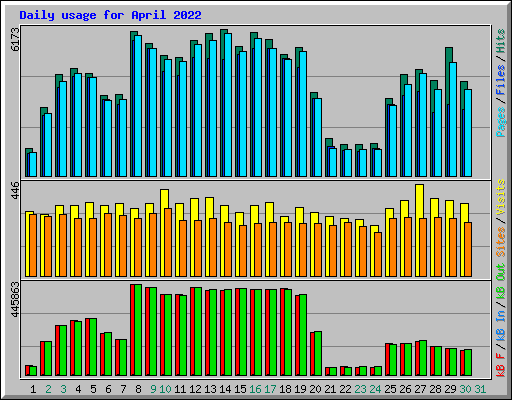The height and width of the screenshot is (400, 512).
Task: Click the 'Sites' legend label
Action: tap(500, 242)
